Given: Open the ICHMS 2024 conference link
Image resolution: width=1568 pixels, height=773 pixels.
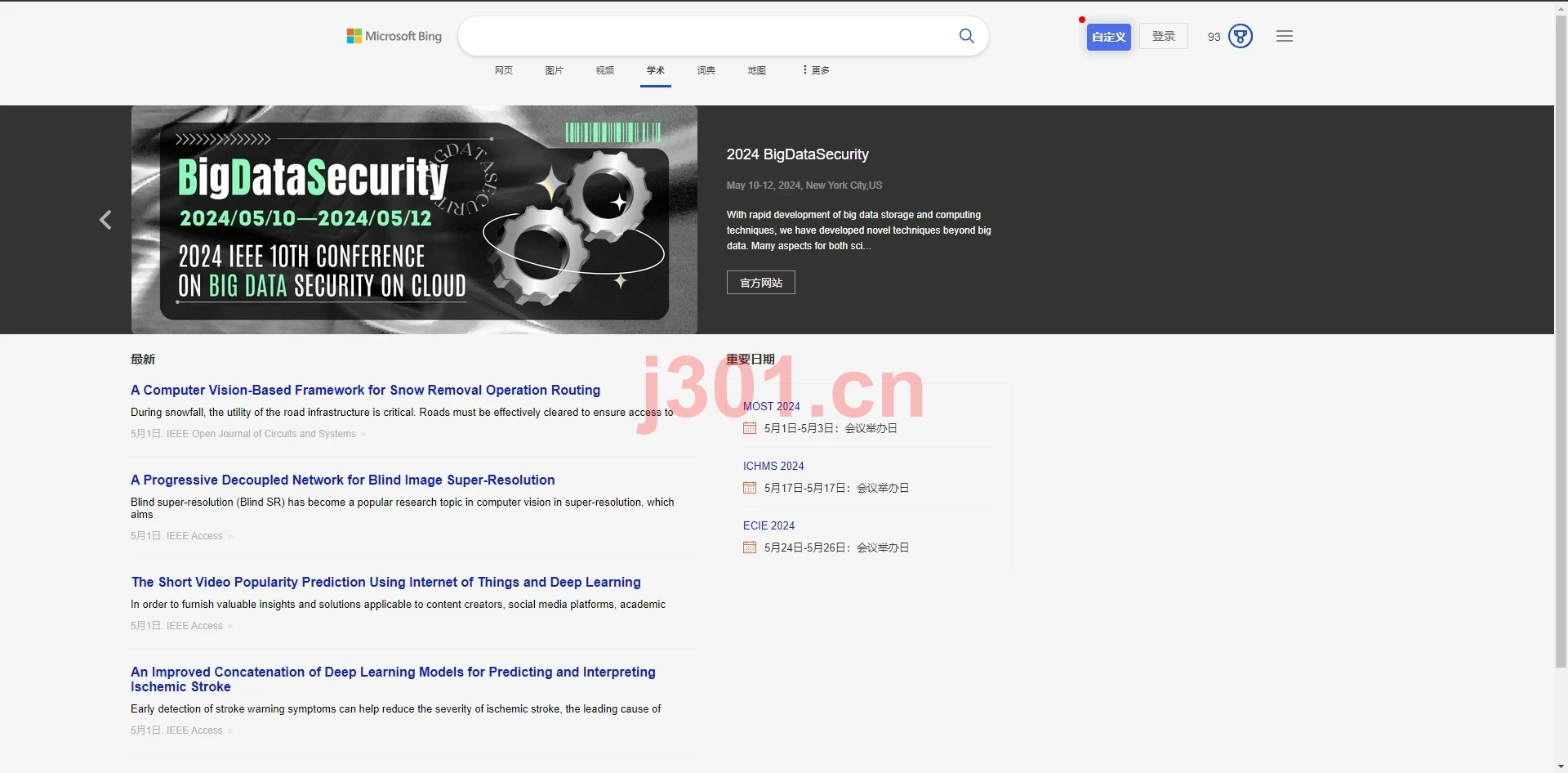Looking at the screenshot, I should (x=773, y=466).
